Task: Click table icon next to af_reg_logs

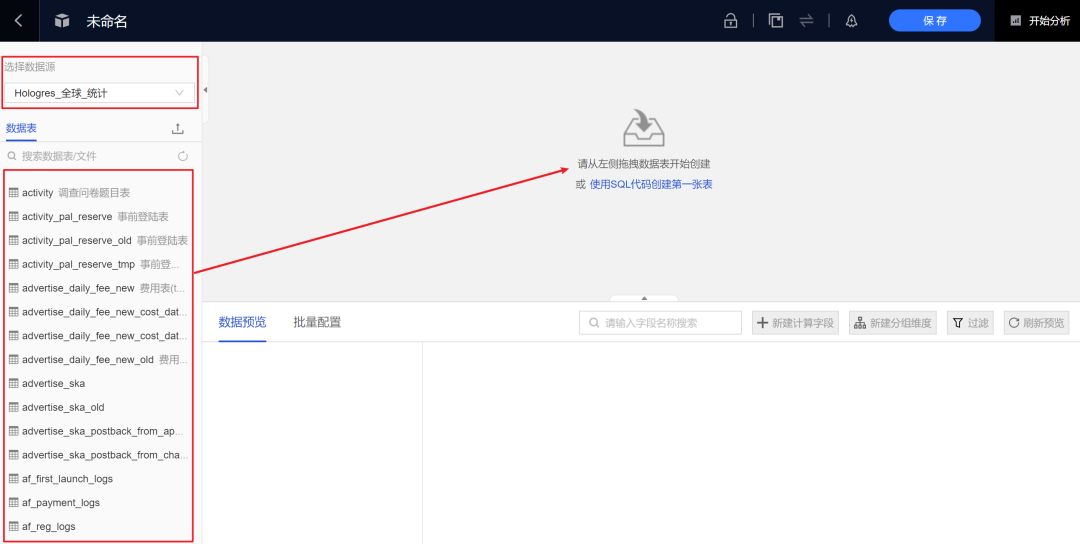Action: tap(14, 526)
